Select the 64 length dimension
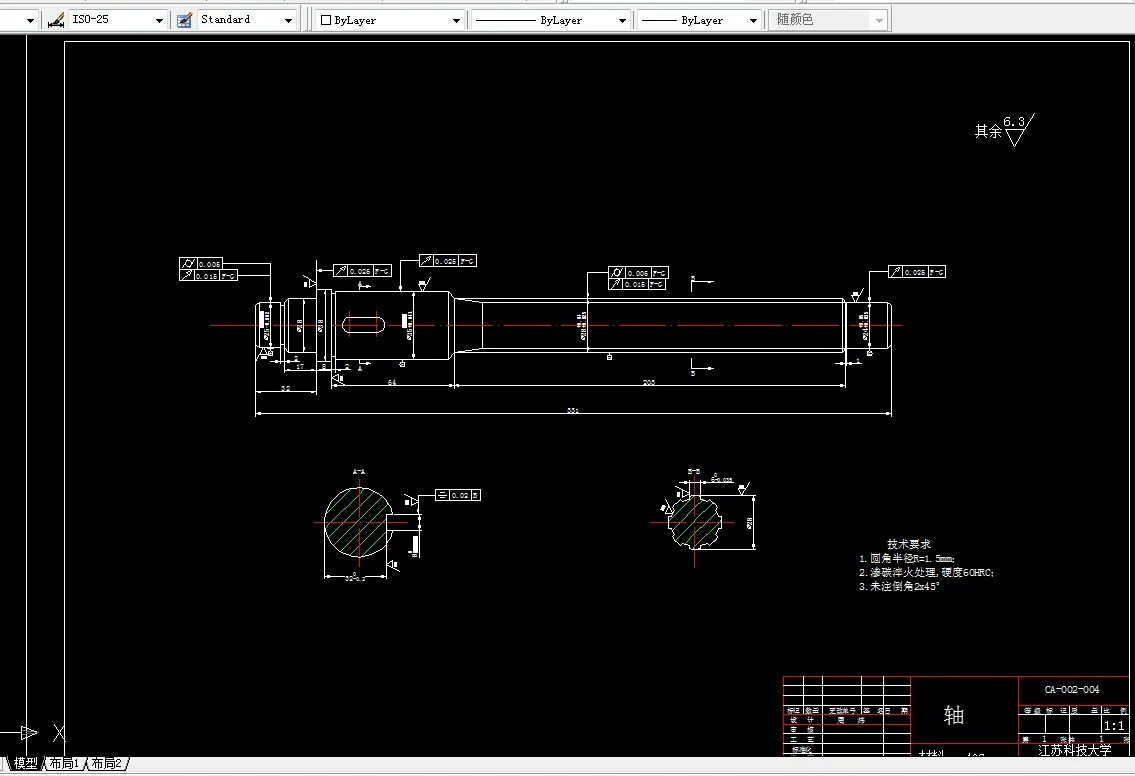Viewport: 1135px width, 776px height. point(392,382)
